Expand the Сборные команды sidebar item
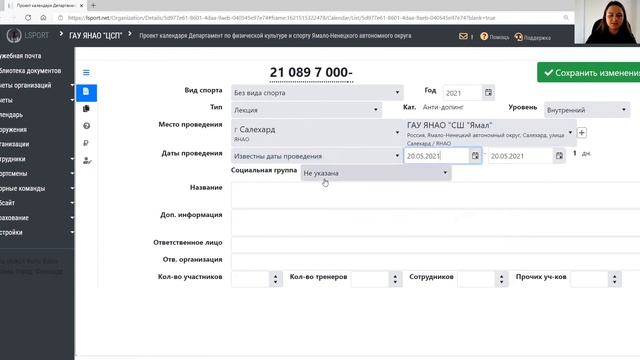 37,188
